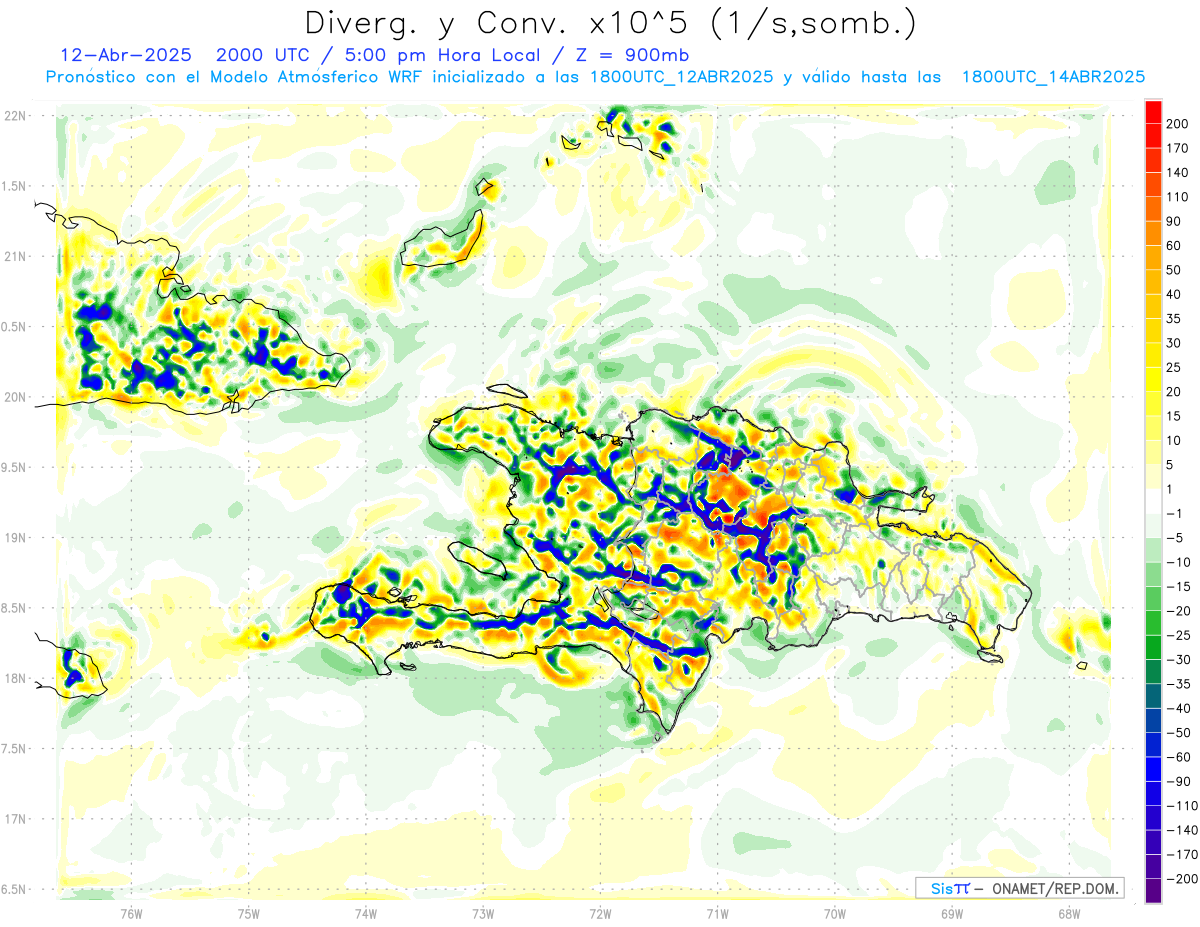This screenshot has width=1200, height=927.
Task: Click the colorbar label "-90"
Action: click(x=1178, y=782)
